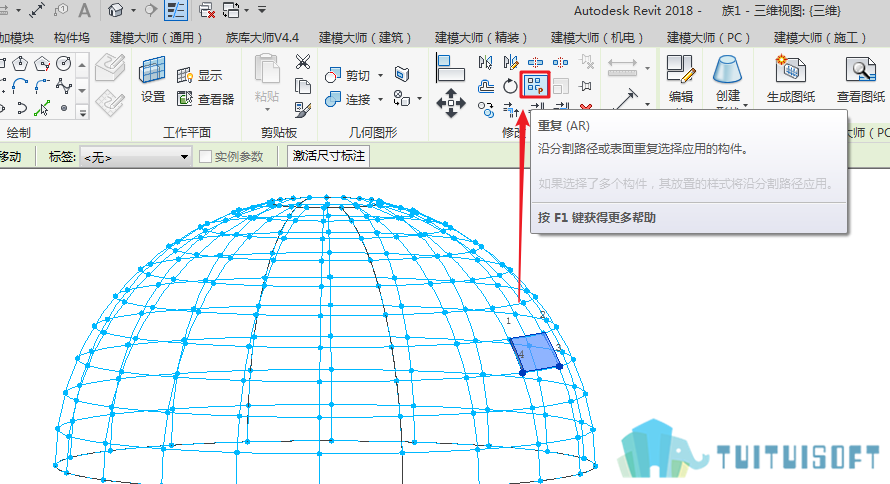
Task: Click the Copy to clipboard icon
Action: pyautogui.click(x=303, y=86)
